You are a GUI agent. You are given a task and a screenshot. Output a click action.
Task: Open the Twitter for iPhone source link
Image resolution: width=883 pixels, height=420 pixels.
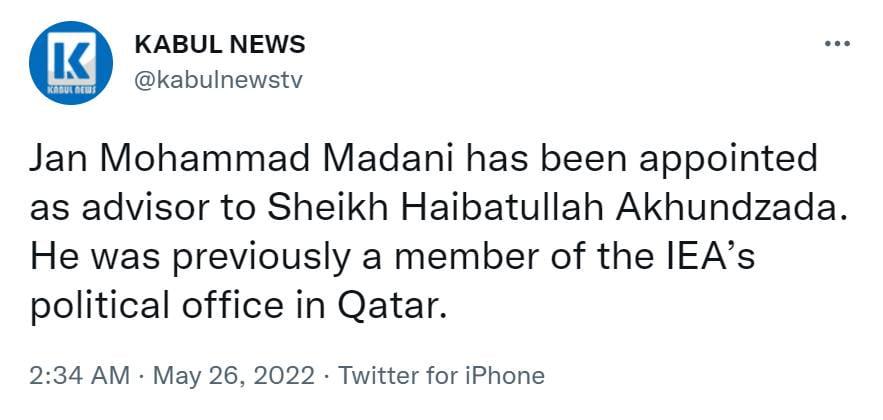pos(441,376)
